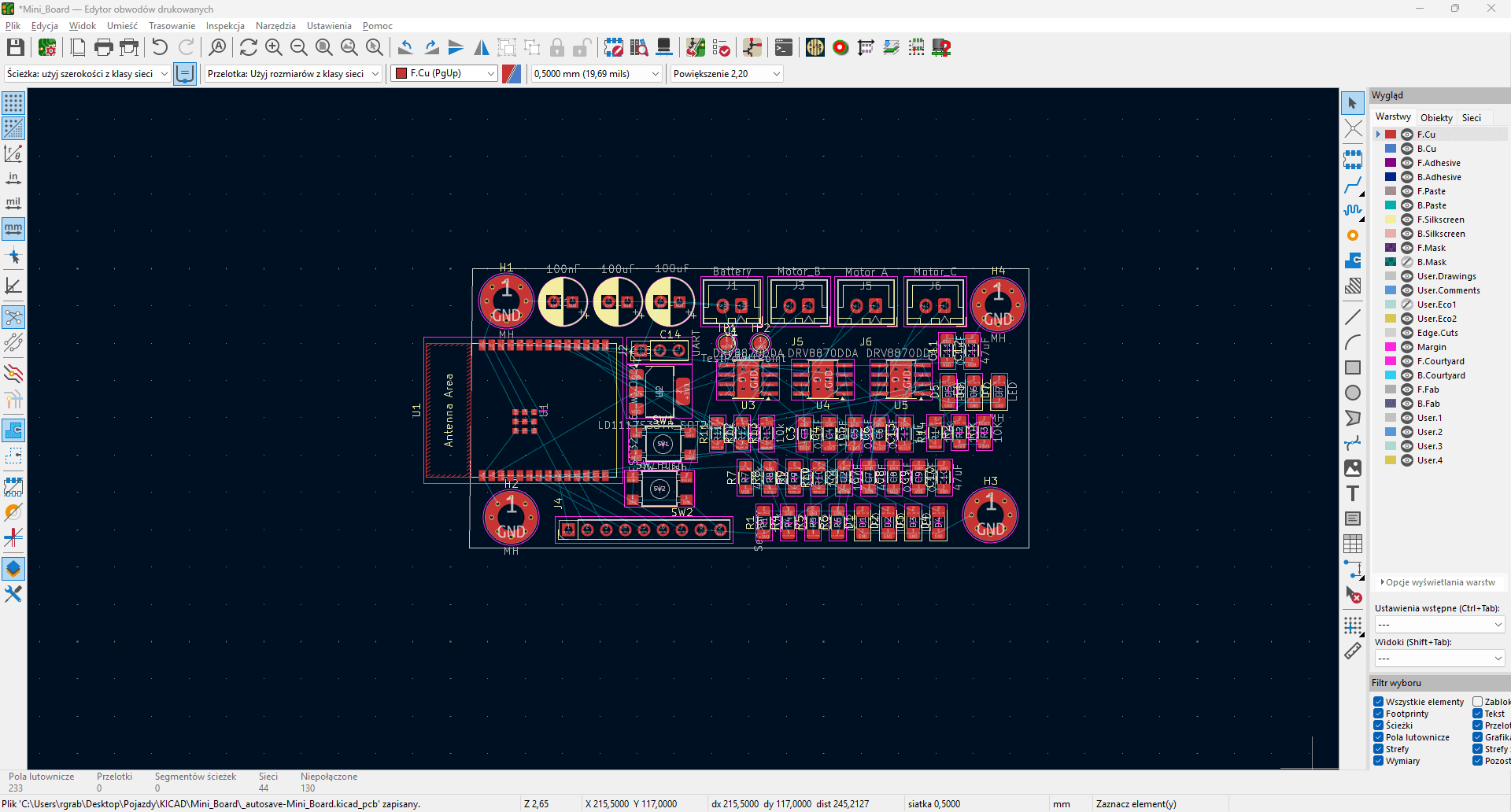Open the grid size 0,5000 mm dropdown
1511x812 pixels.
pos(597,74)
